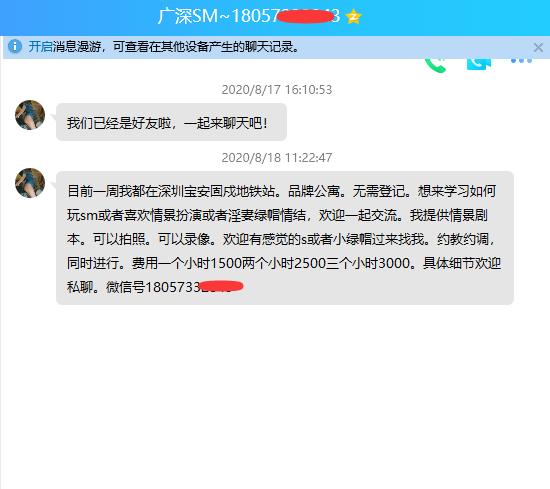Open sender avatar beside the long message
This screenshot has width=550, height=489.
coord(30,183)
